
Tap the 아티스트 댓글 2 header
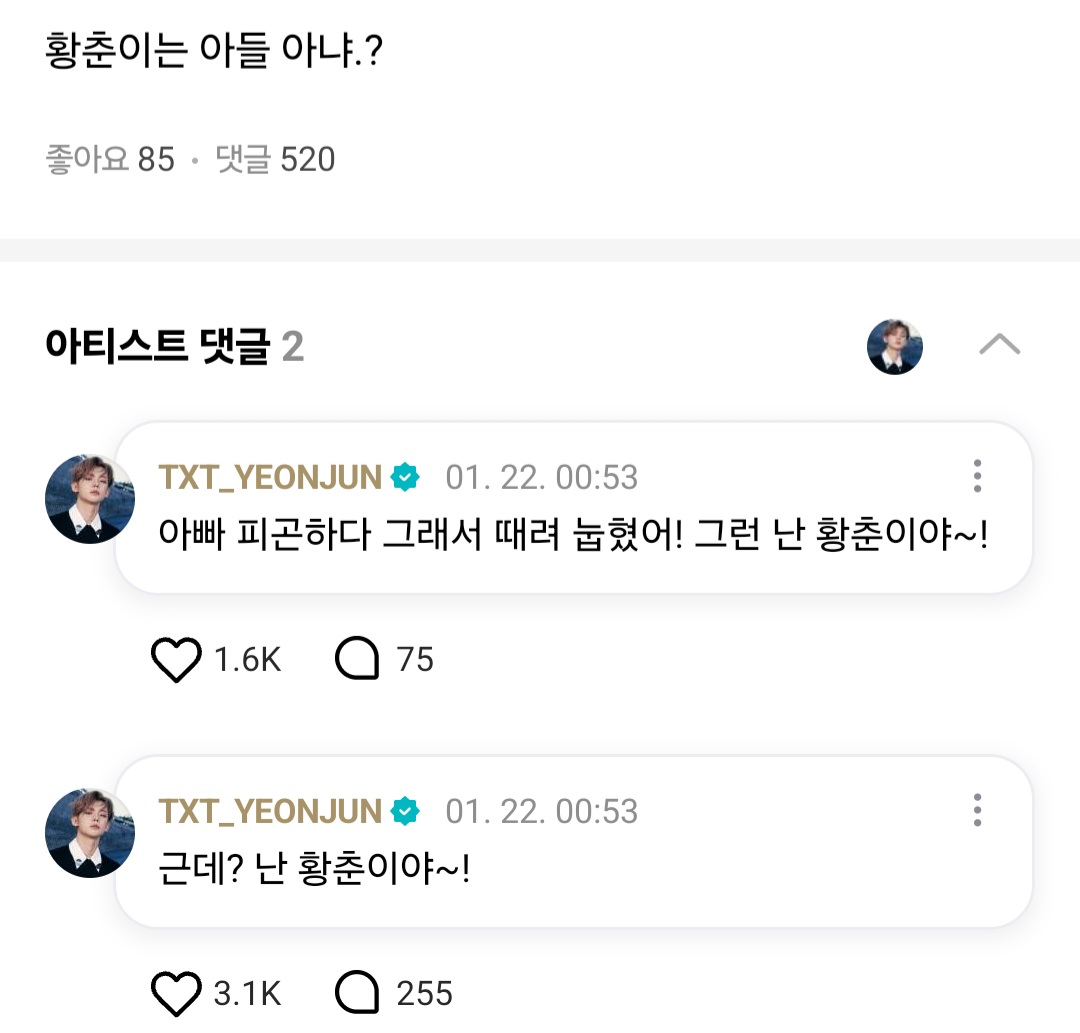click(x=175, y=347)
